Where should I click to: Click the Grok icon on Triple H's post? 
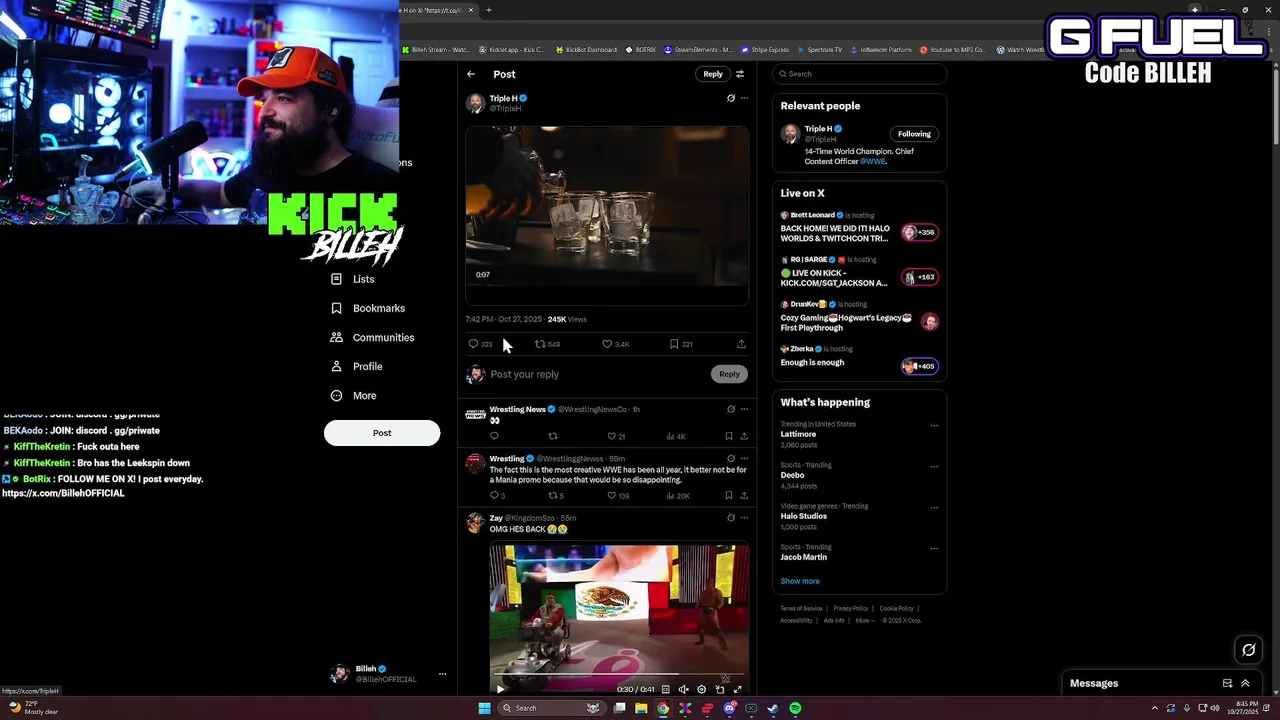pyautogui.click(x=731, y=98)
